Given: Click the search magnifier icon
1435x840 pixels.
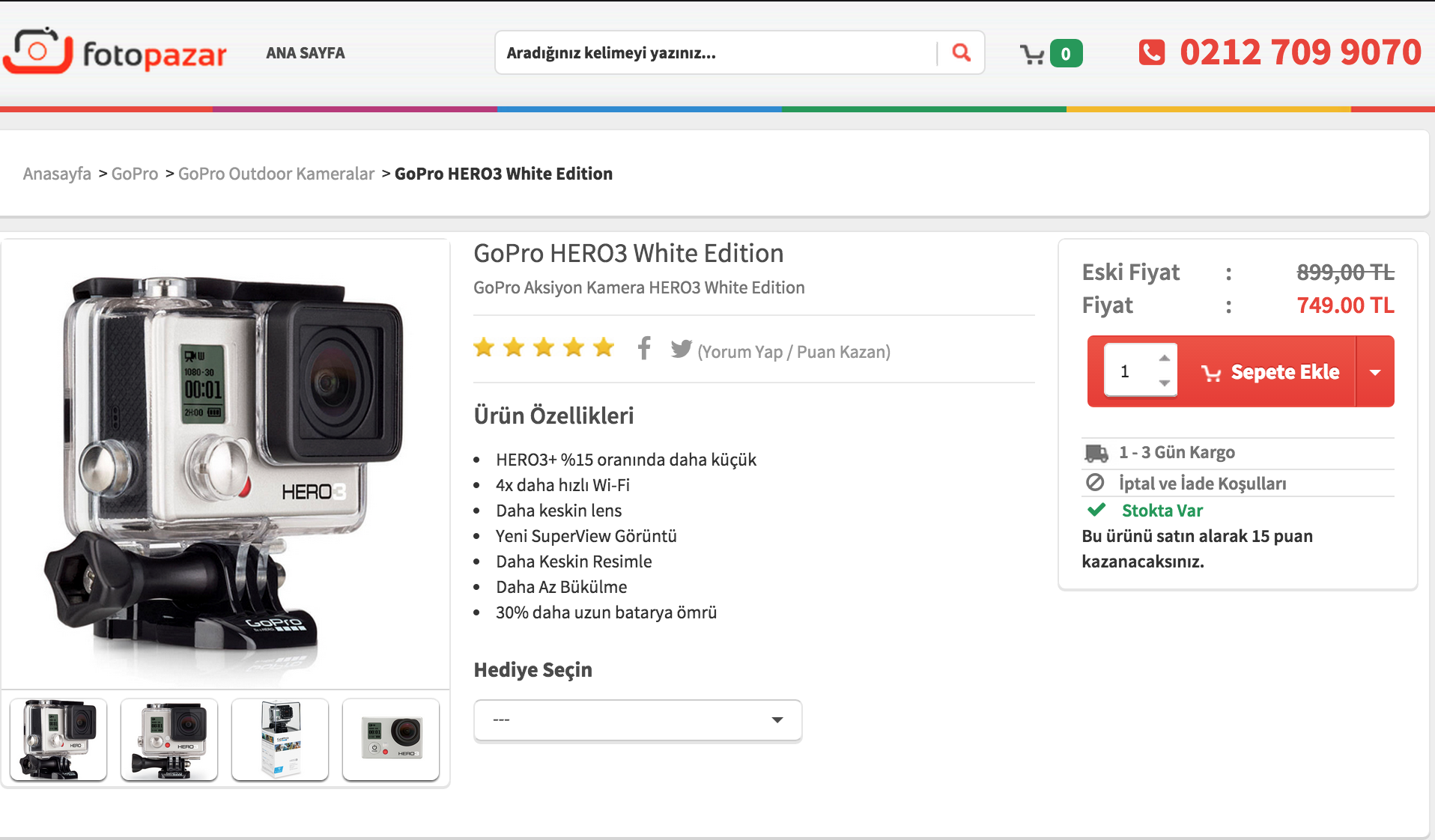Looking at the screenshot, I should pyautogui.click(x=961, y=52).
